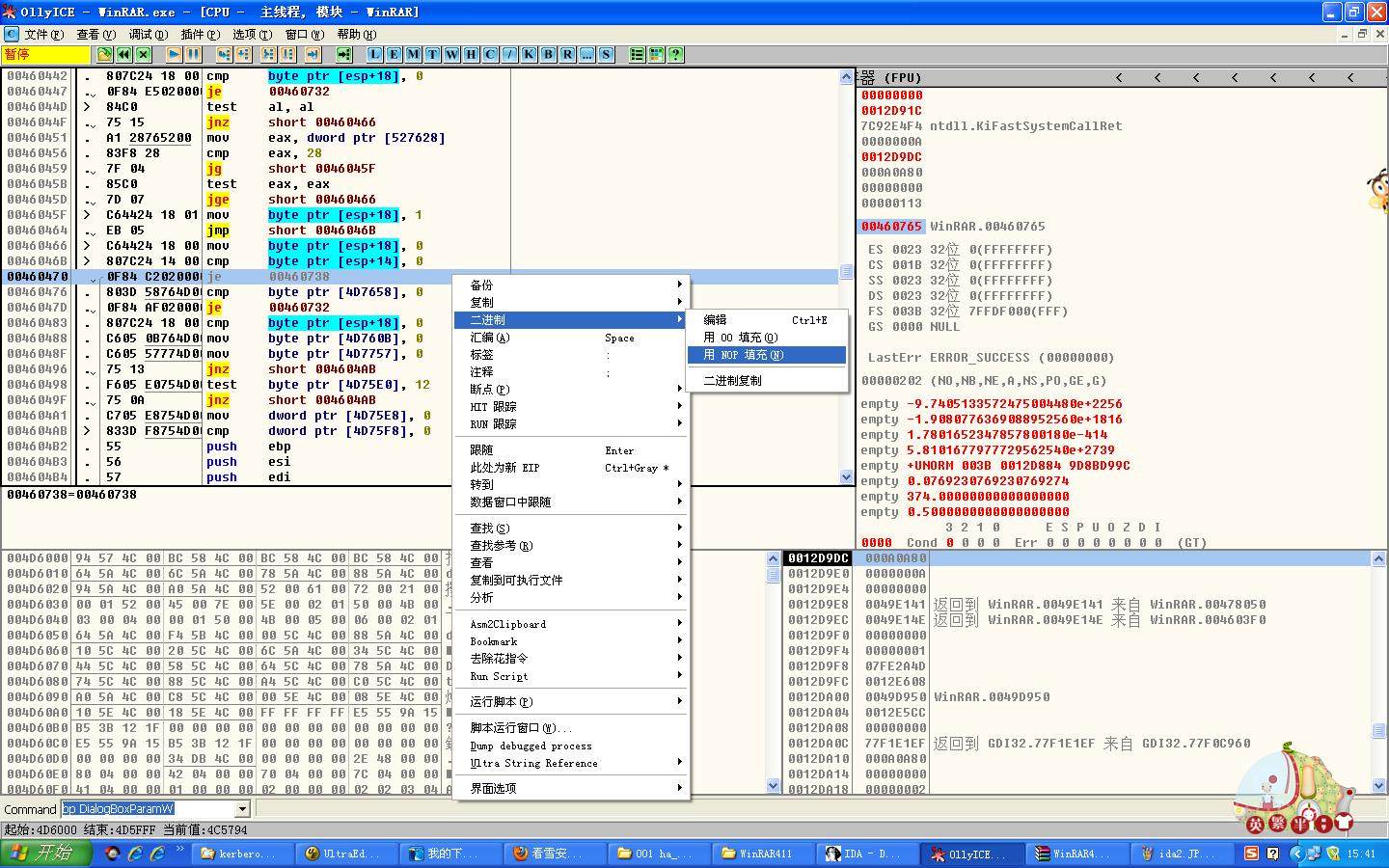Open the Help question mark icon
Screen dimensions: 1389x868
pyautogui.click(x=675, y=55)
